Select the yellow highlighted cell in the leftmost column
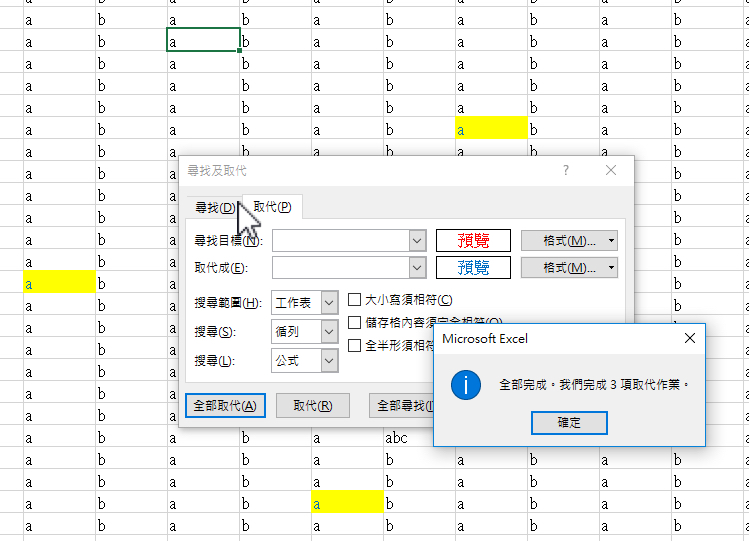 pos(60,284)
